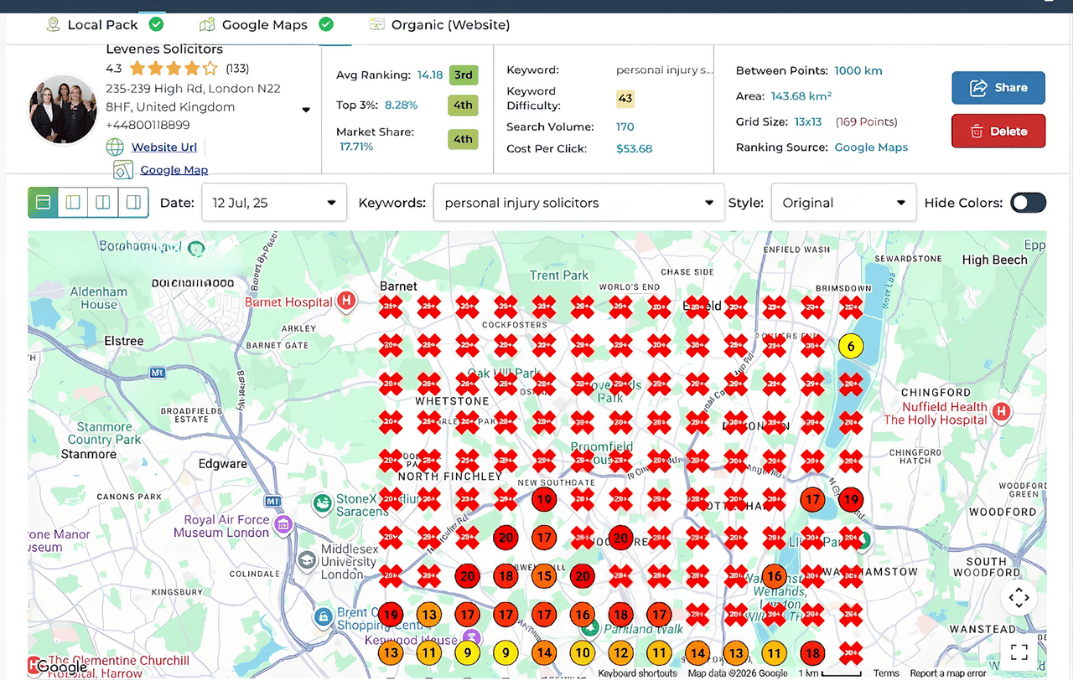Click Report a map error
This screenshot has height=680, width=1080.
[948, 673]
